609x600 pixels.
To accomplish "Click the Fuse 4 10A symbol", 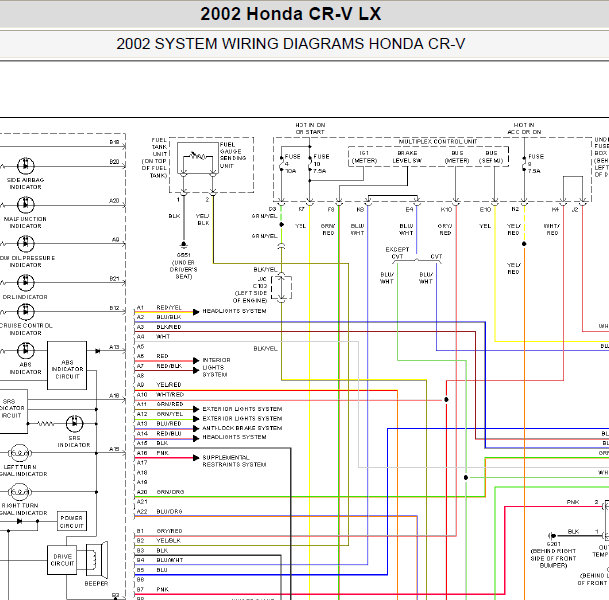I will coord(282,163).
